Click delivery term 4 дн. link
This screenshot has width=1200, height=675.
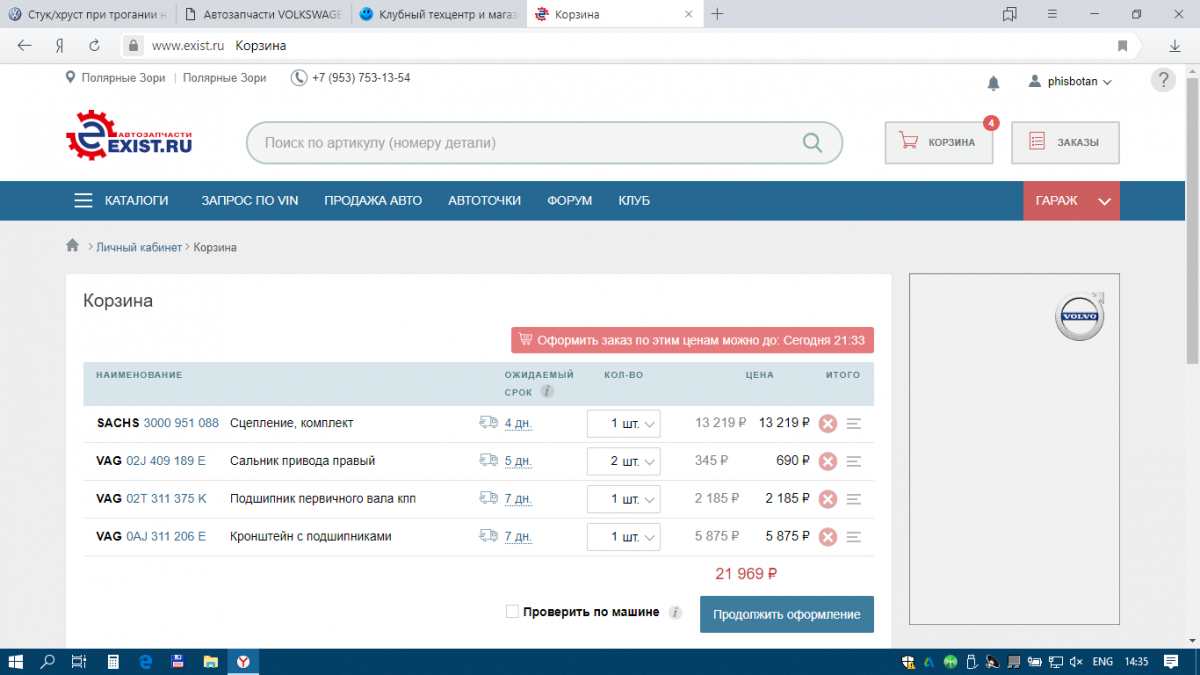pyautogui.click(x=518, y=423)
